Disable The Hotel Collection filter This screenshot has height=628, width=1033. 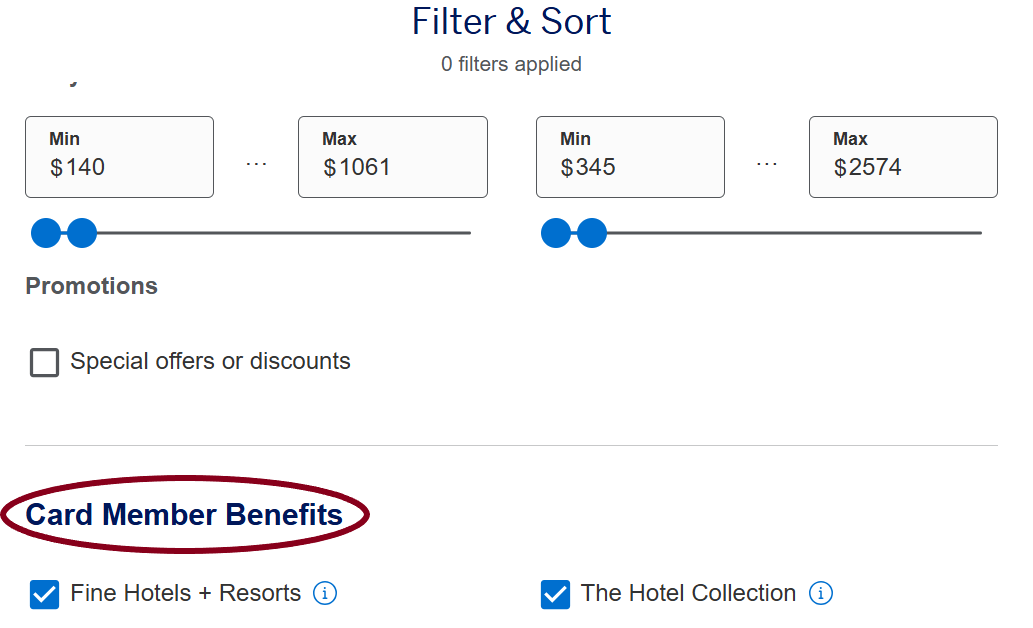(556, 594)
